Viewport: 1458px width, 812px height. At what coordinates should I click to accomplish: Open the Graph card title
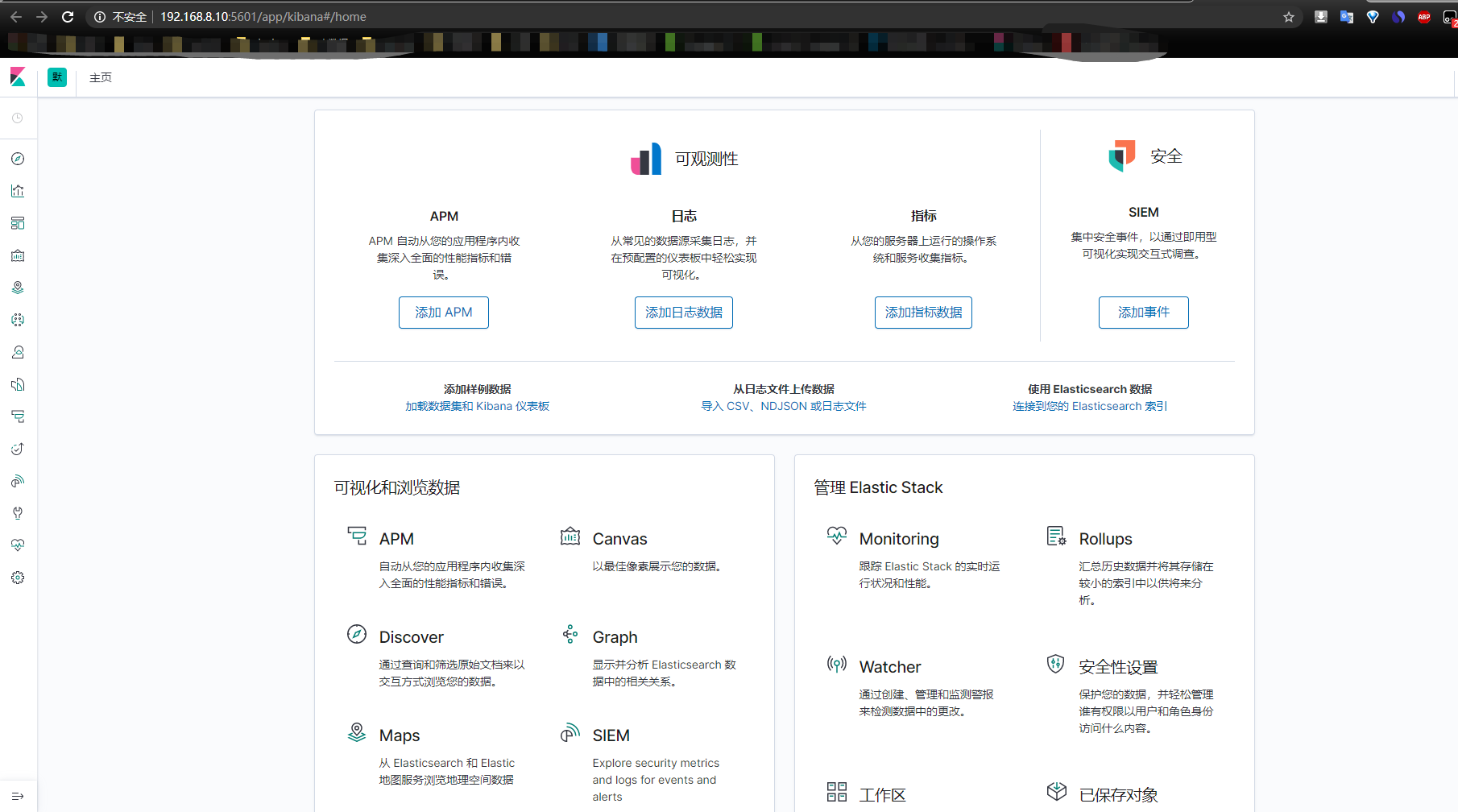click(615, 637)
